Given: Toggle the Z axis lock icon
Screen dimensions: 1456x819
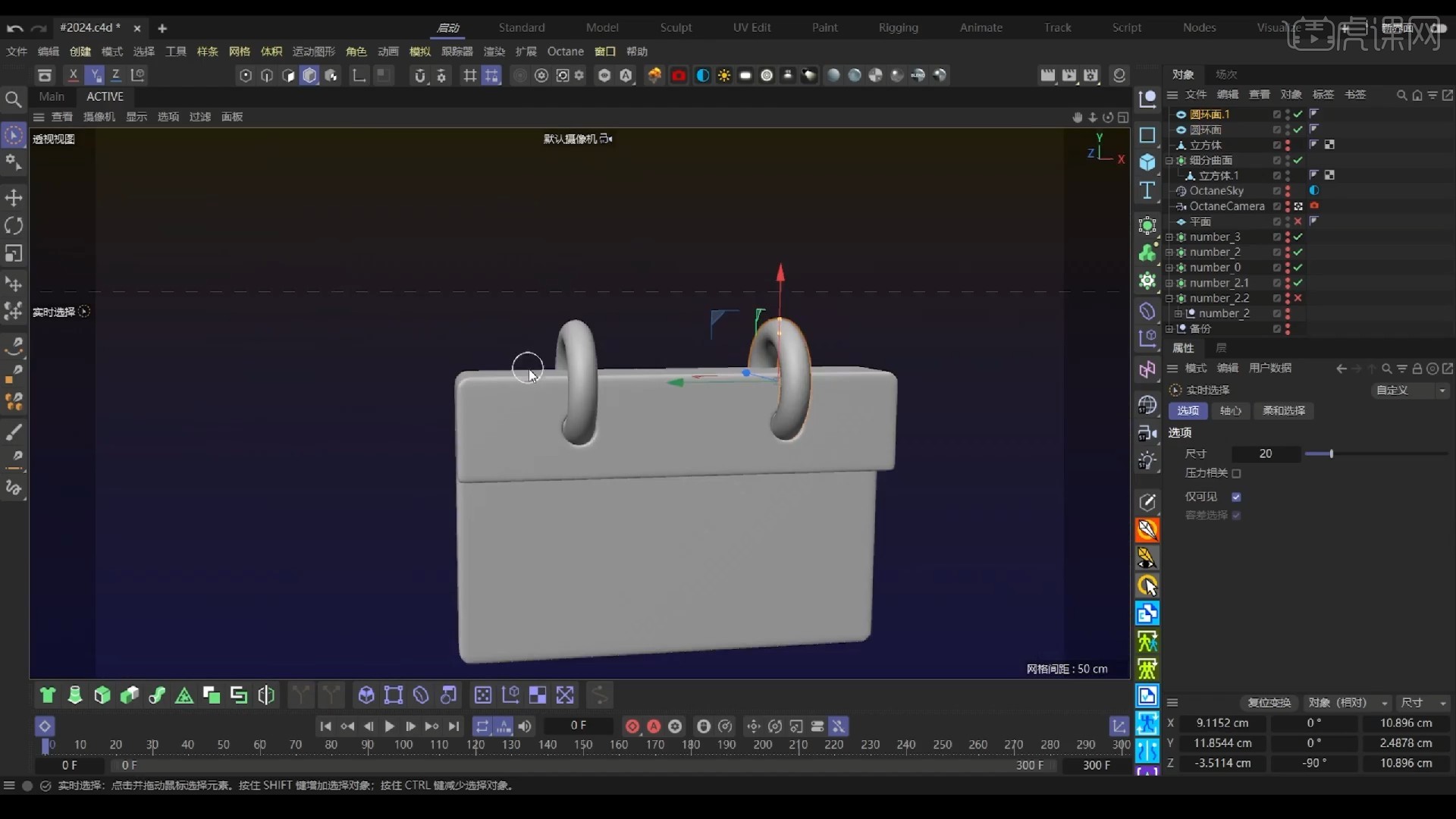Looking at the screenshot, I should 116,75.
